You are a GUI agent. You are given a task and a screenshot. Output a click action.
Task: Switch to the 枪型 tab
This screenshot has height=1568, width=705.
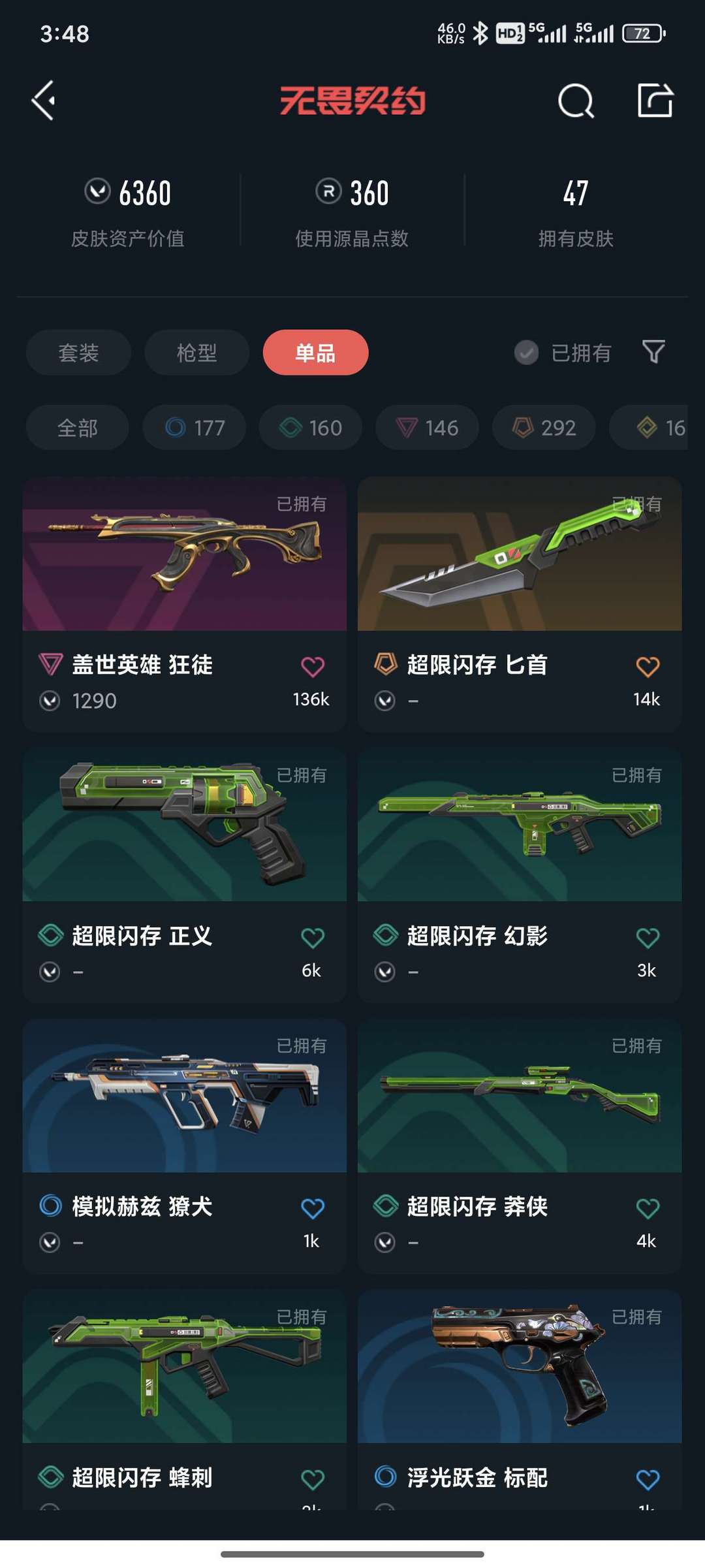196,353
